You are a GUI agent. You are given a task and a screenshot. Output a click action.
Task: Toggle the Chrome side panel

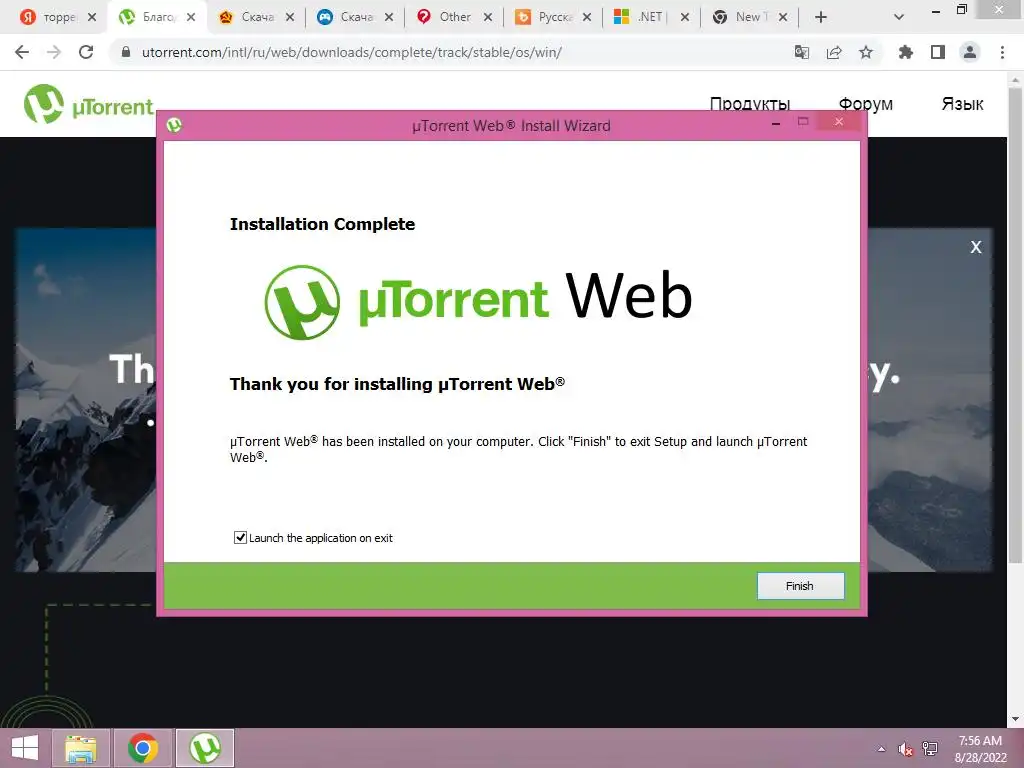click(x=938, y=52)
